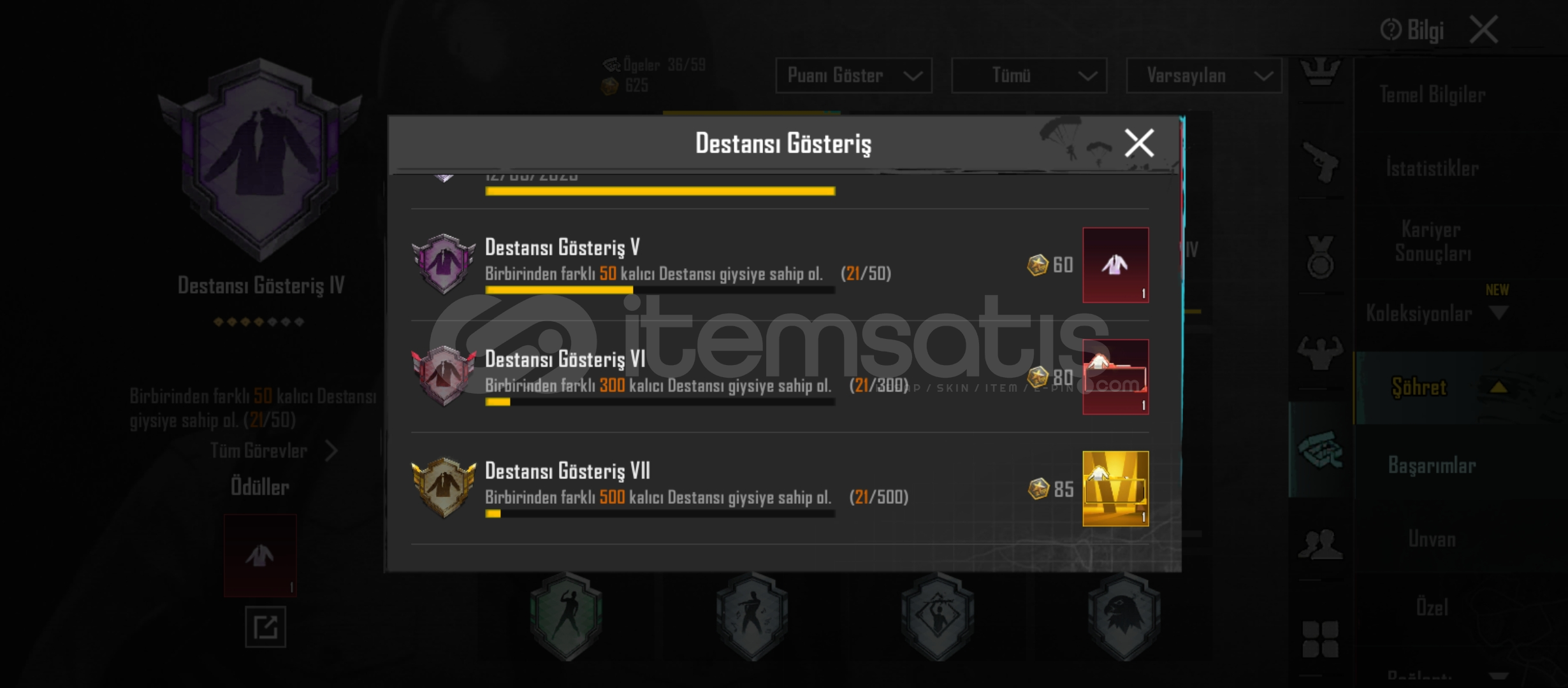This screenshot has height=688, width=1568.
Task: Expand the Koleksiyonlar menu arrow
Action: click(x=1499, y=313)
